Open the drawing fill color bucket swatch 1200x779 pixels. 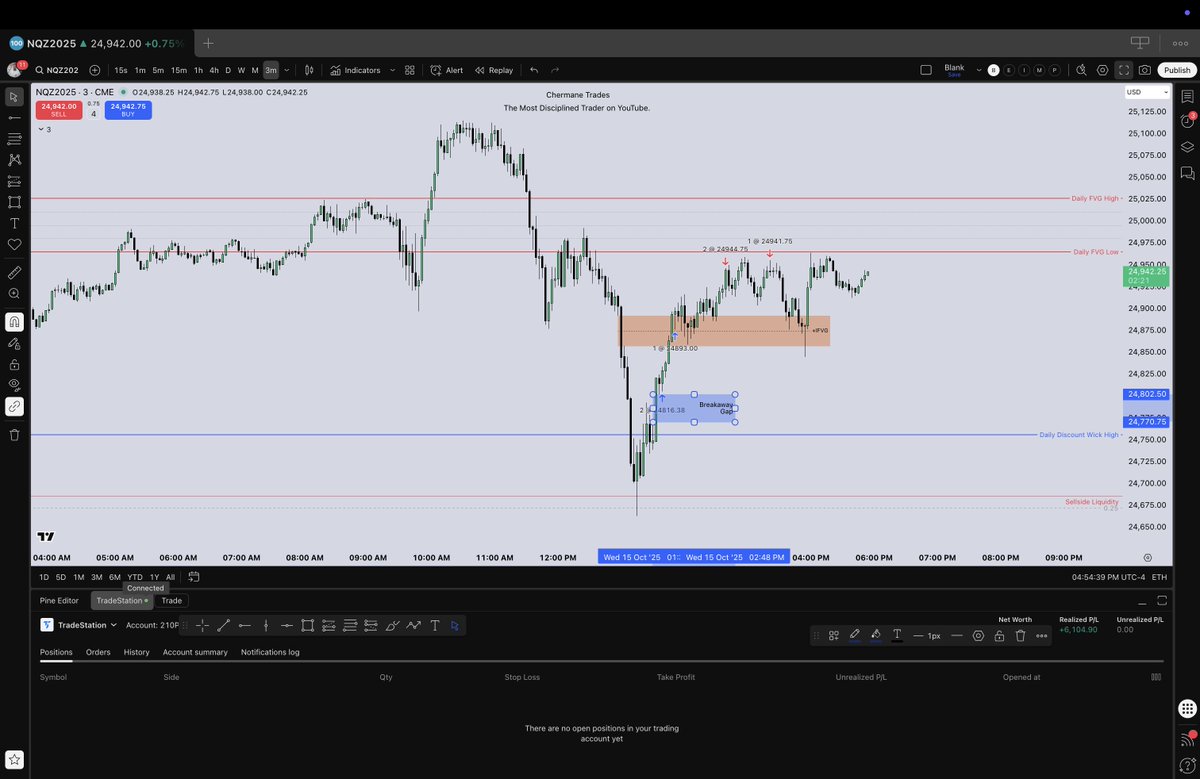pos(875,635)
